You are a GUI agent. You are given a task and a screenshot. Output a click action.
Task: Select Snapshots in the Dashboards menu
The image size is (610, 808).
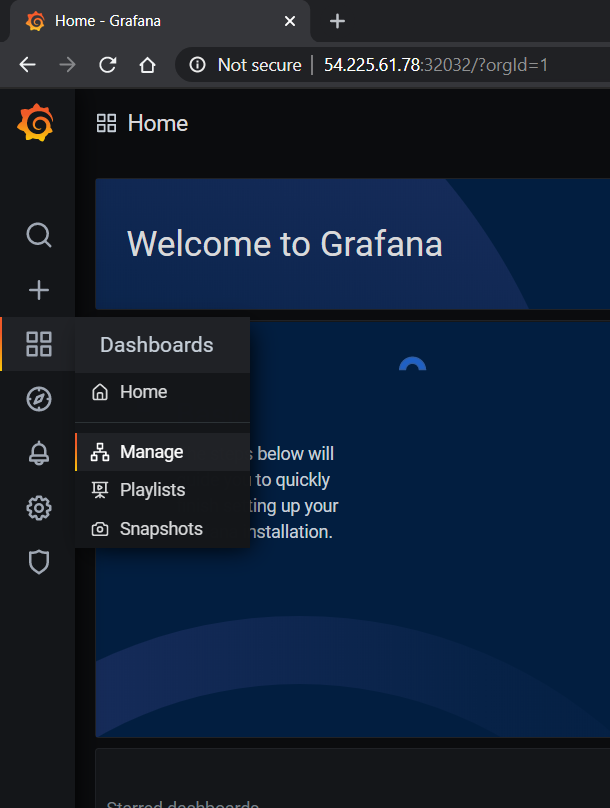coord(160,529)
